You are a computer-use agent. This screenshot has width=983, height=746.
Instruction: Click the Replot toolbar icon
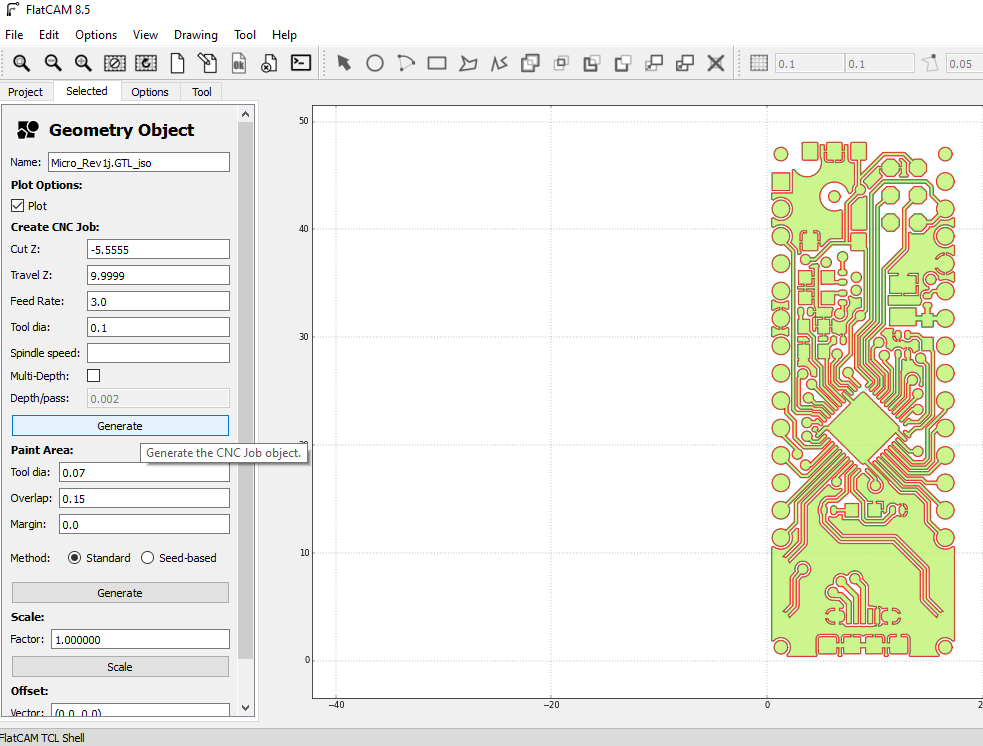[x=145, y=63]
